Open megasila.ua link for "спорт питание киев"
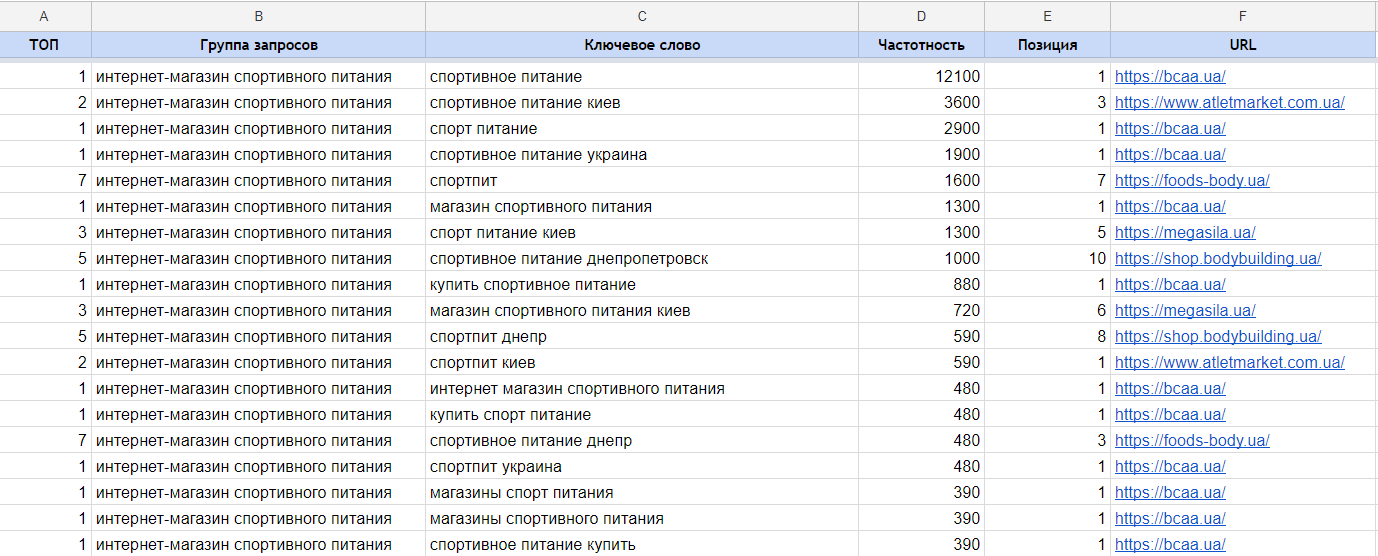 click(x=1185, y=233)
